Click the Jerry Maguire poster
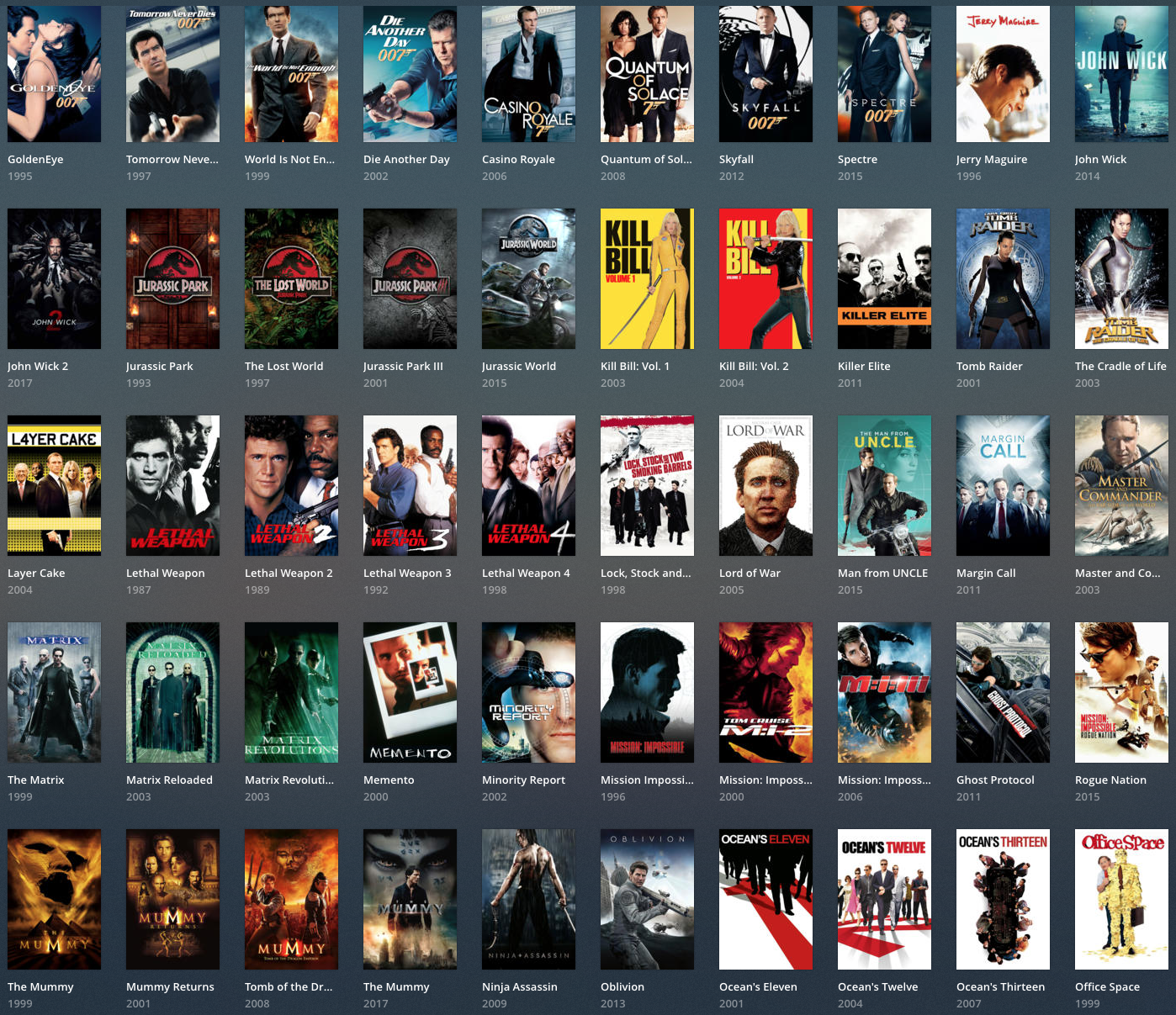This screenshot has height=1015, width=1176. 1003,72
